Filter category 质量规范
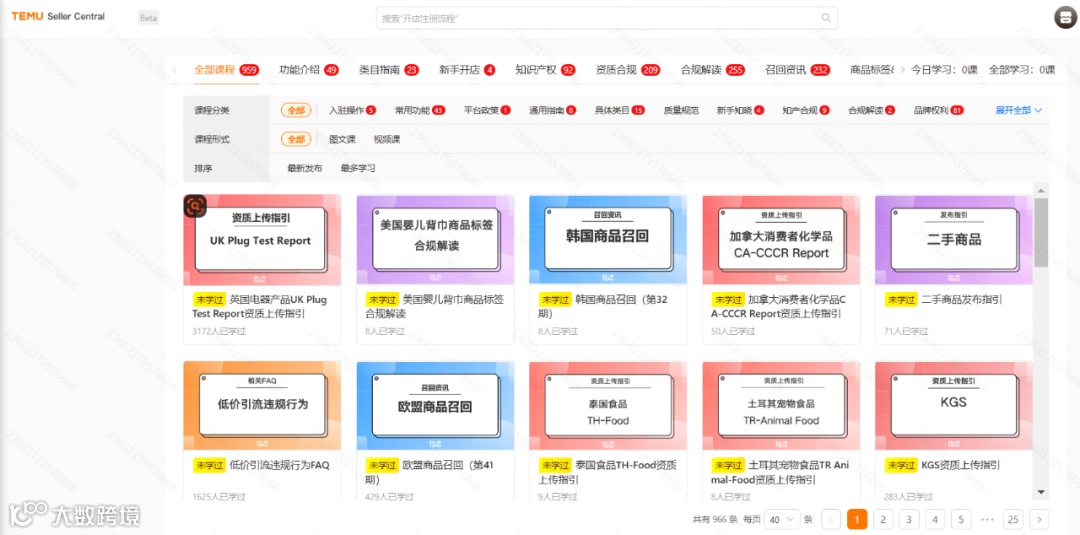1080x535 pixels. 681,110
